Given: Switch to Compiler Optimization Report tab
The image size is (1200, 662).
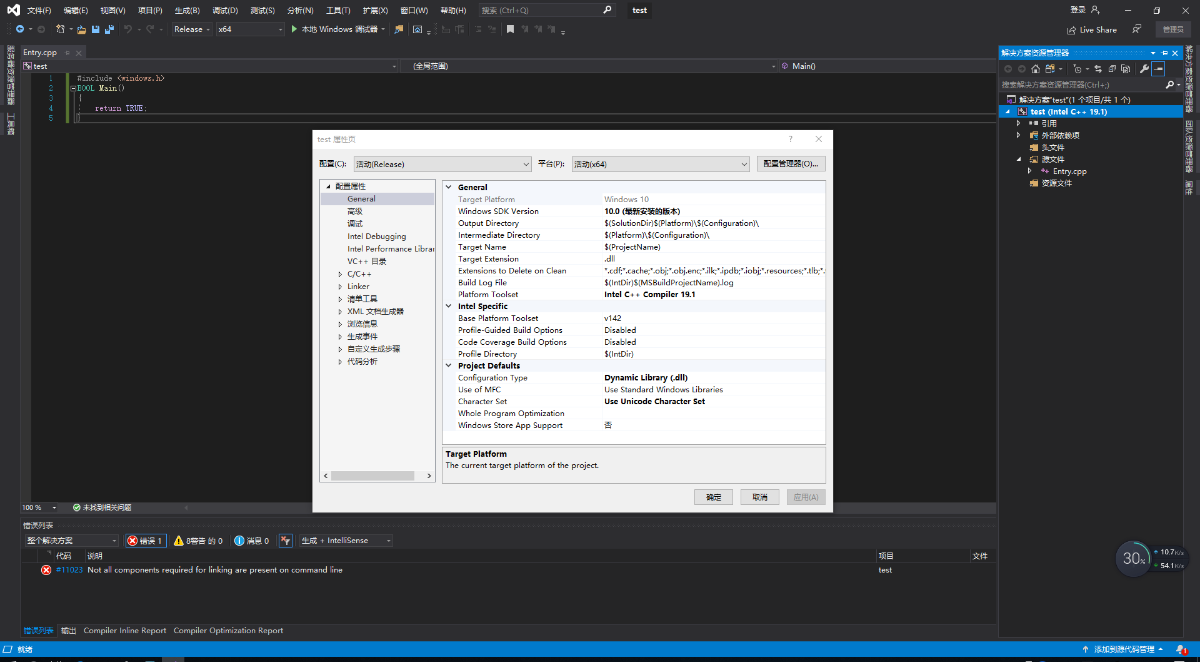Looking at the screenshot, I should [x=228, y=631].
